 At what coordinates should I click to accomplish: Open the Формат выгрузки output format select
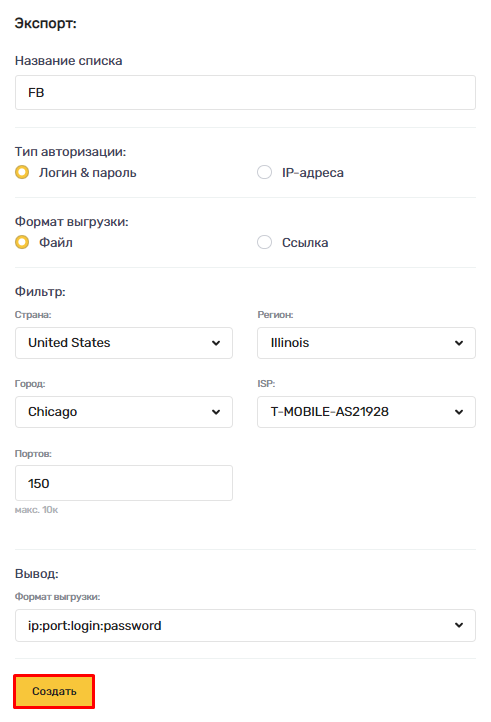pyautogui.click(x=245, y=625)
